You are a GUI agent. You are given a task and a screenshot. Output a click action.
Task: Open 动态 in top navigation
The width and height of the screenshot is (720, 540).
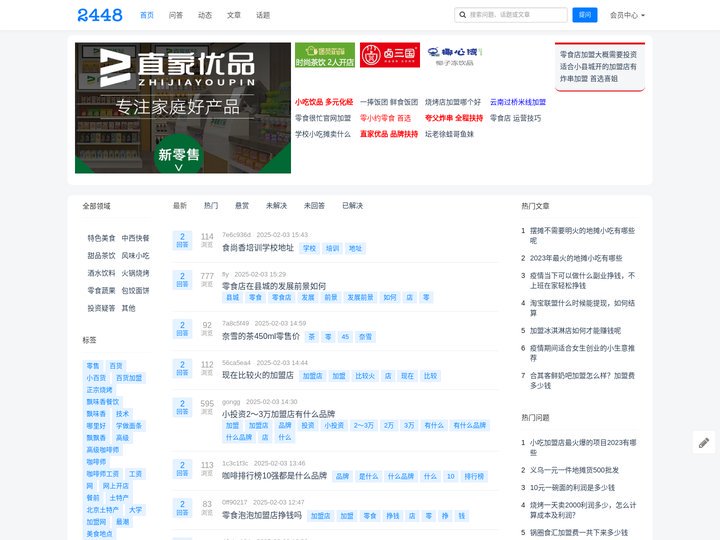pyautogui.click(x=205, y=15)
